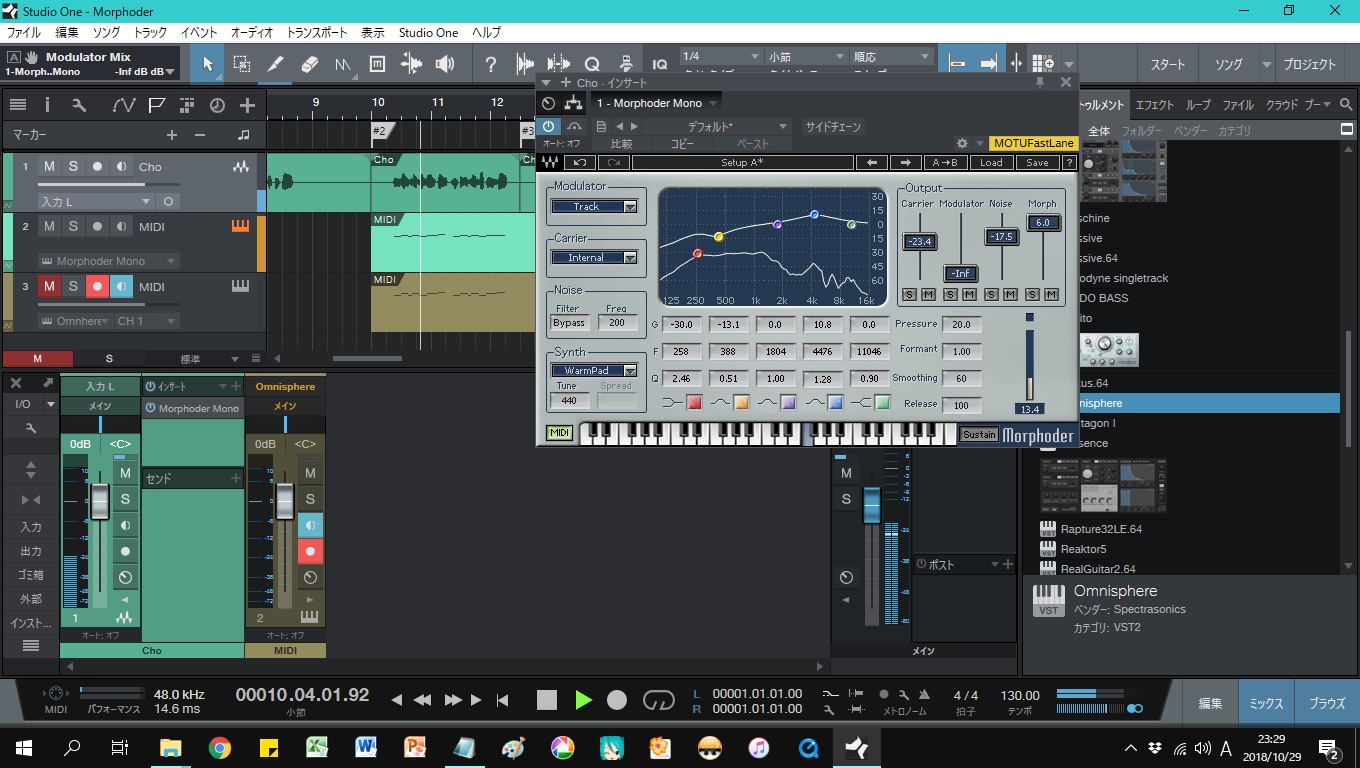This screenshot has height=768, width=1360.
Task: Click the A→B preset compare button
Action: [x=947, y=161]
